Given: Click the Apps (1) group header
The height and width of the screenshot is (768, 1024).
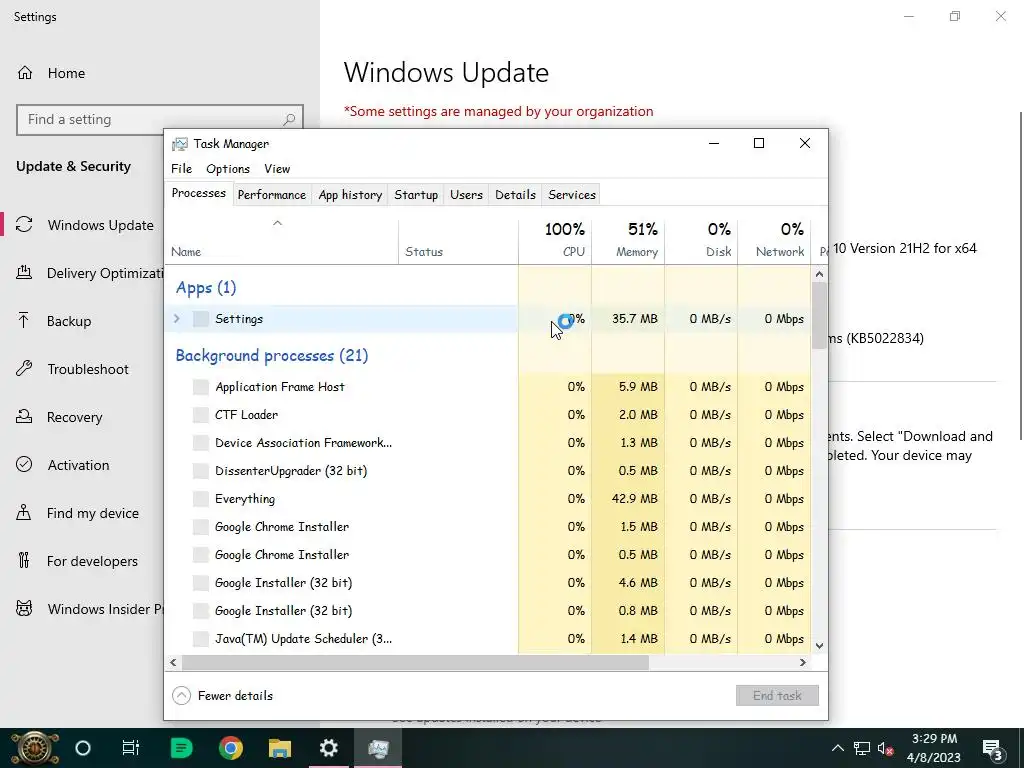Looking at the screenshot, I should point(206,287).
